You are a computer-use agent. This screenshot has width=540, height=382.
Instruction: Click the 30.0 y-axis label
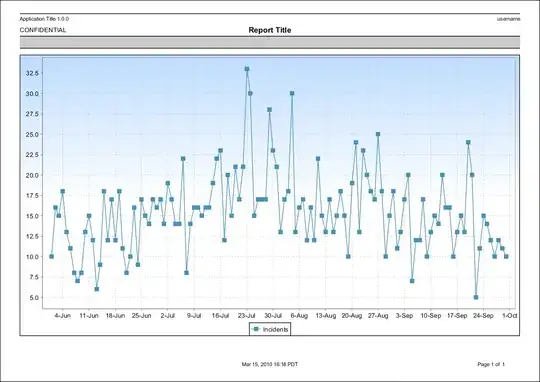click(x=32, y=94)
